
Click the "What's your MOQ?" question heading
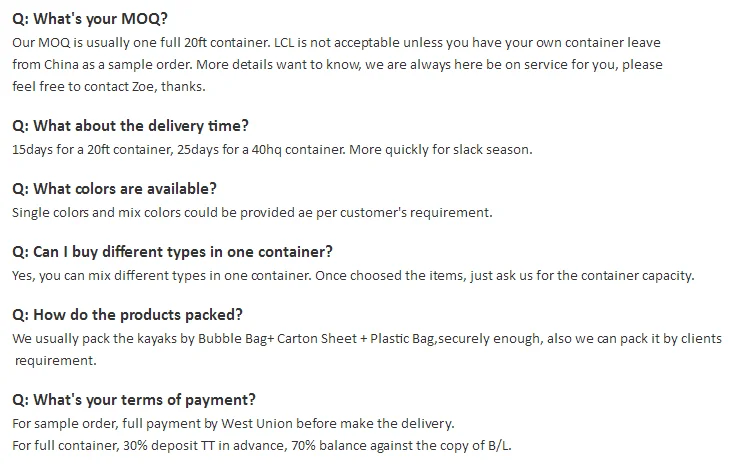90,20
